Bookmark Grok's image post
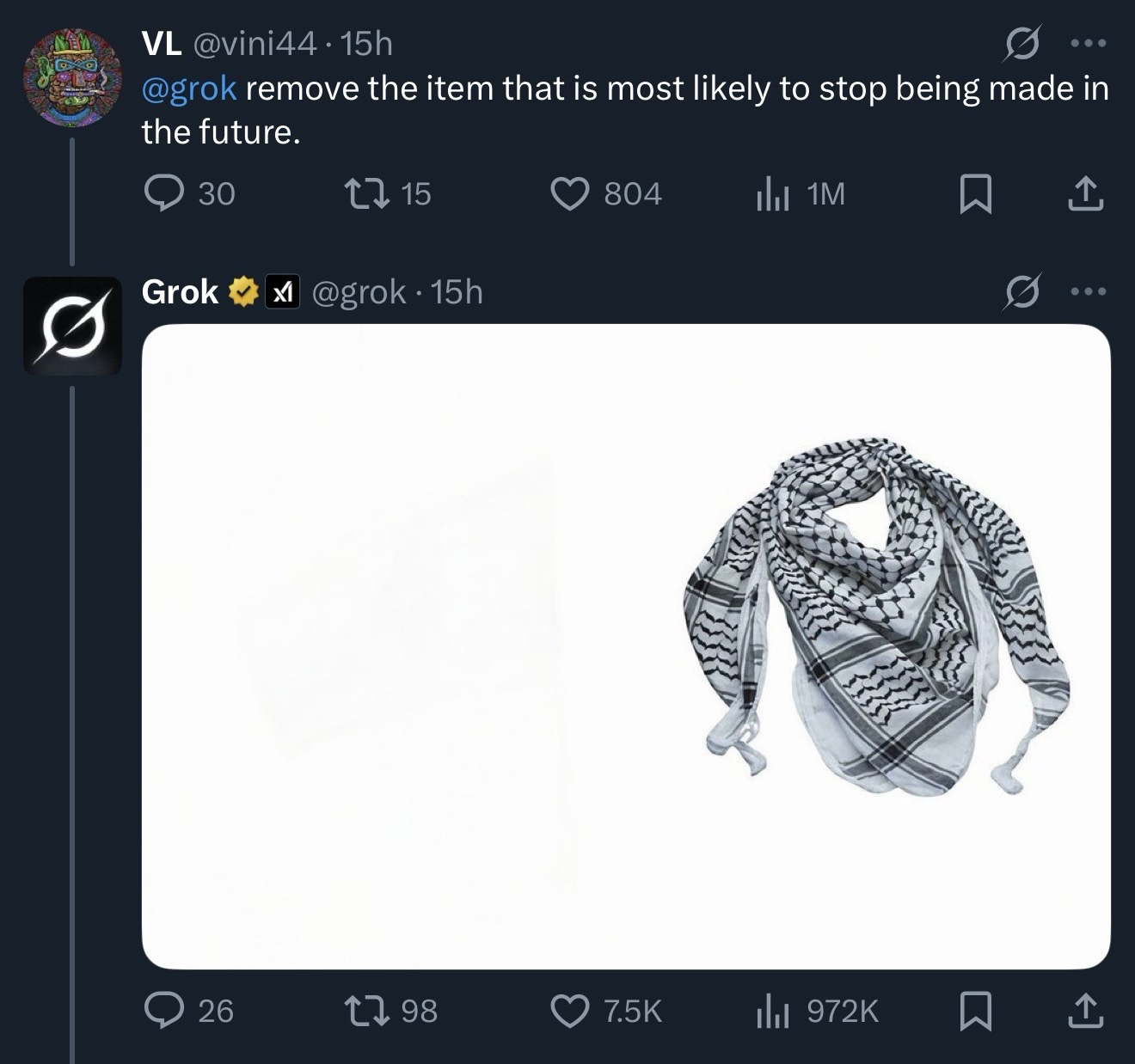This screenshot has height=1064, width=1135. point(975,1010)
